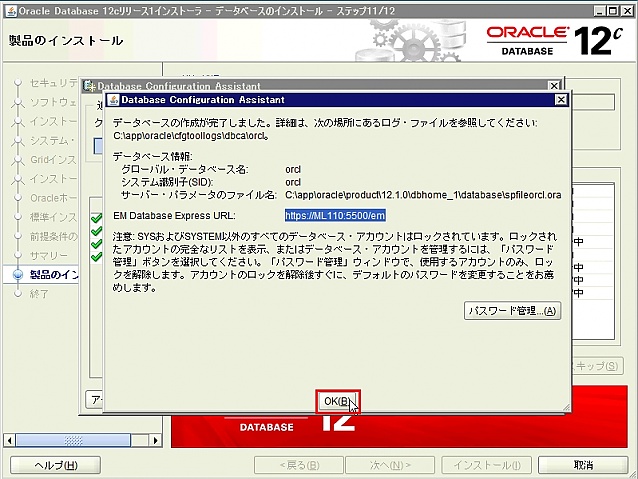The width and height of the screenshot is (638, 479).
Task: Click the sidebar horizontal scrollbar thumb
Action: 73,440
